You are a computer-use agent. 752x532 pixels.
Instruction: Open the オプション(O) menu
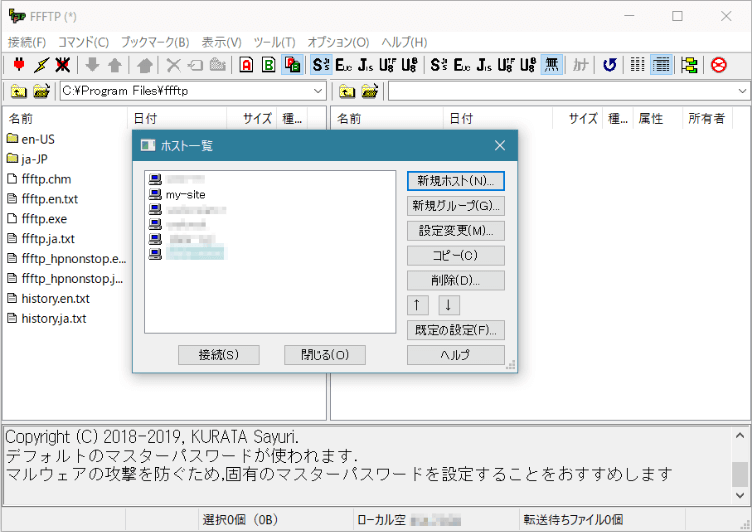click(338, 42)
